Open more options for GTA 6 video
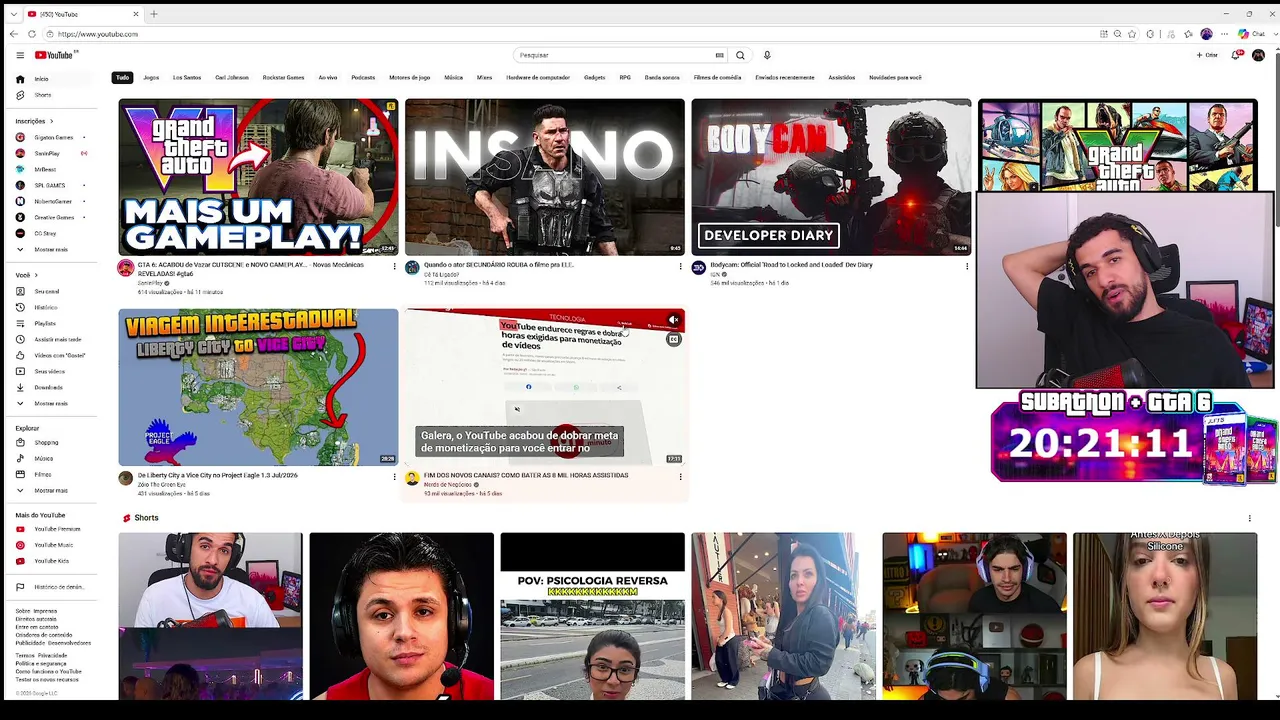 click(x=394, y=266)
